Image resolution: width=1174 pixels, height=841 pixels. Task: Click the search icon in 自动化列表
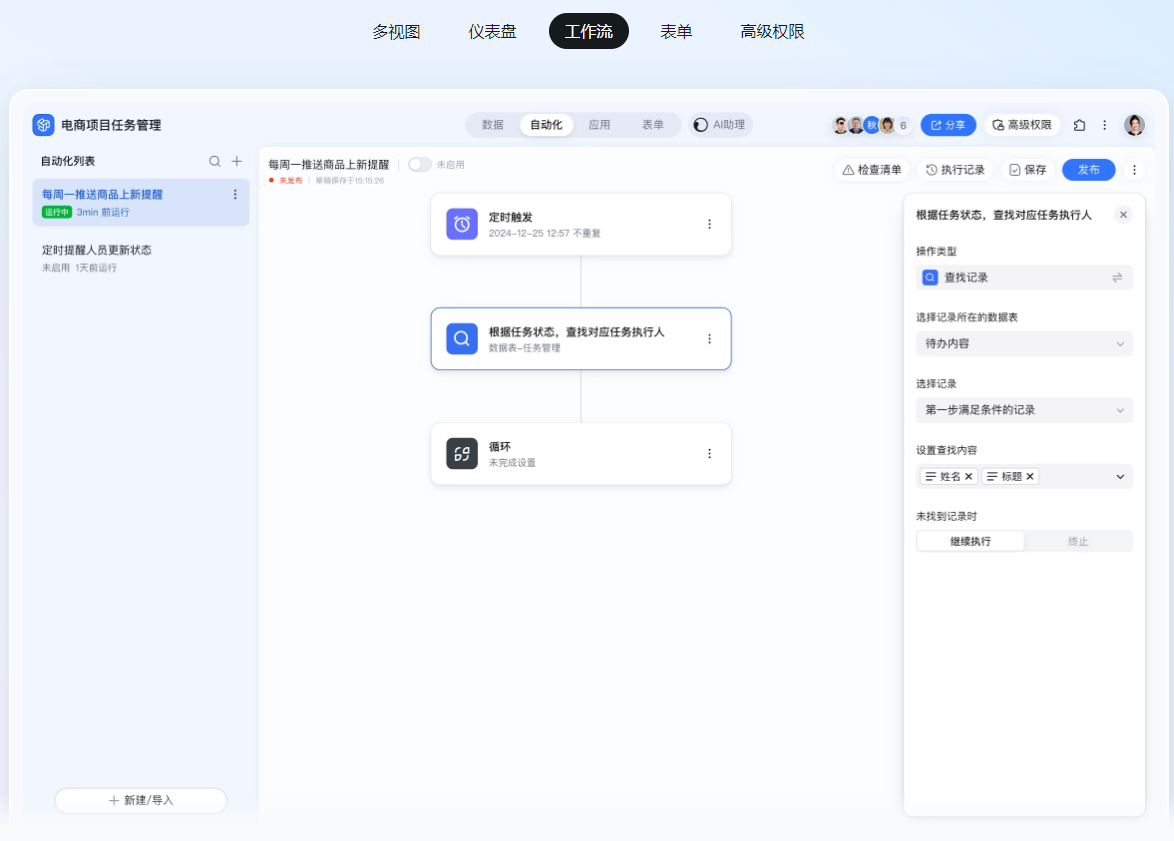click(x=214, y=161)
